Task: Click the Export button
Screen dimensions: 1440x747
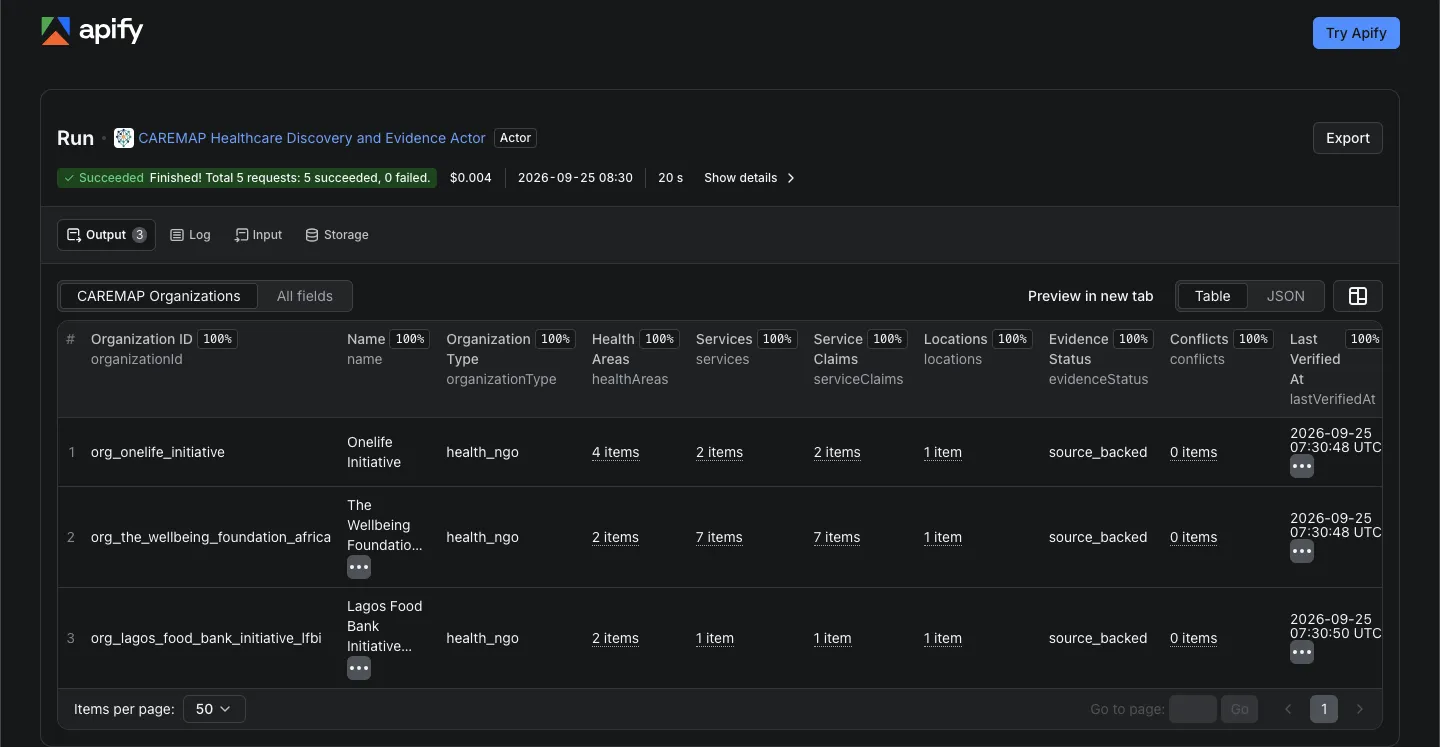Action: [x=1348, y=138]
